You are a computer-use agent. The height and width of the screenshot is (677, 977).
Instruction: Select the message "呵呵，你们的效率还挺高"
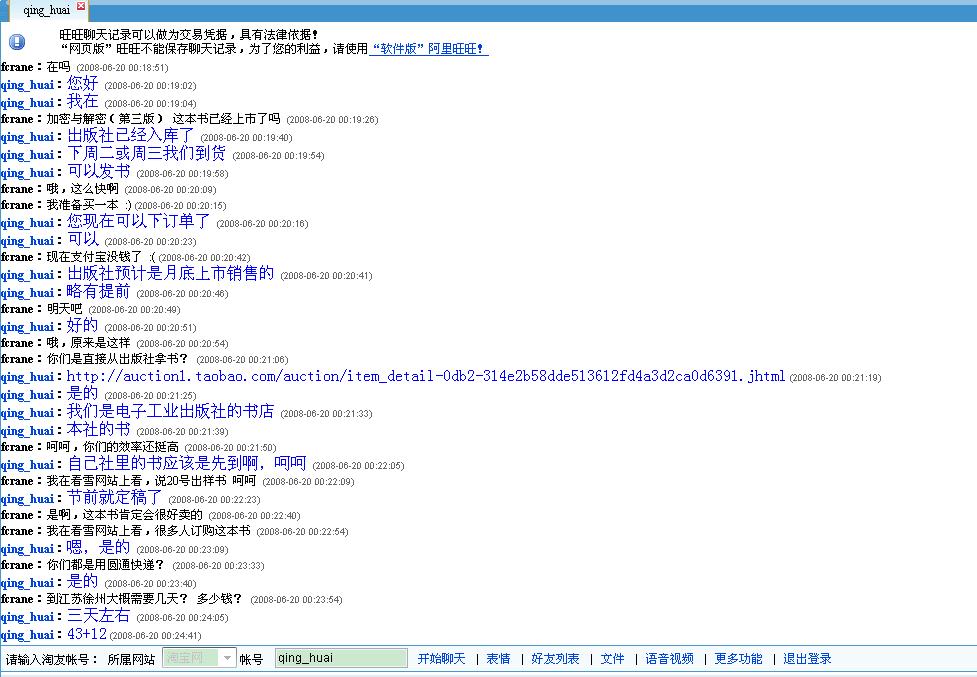click(x=112, y=447)
